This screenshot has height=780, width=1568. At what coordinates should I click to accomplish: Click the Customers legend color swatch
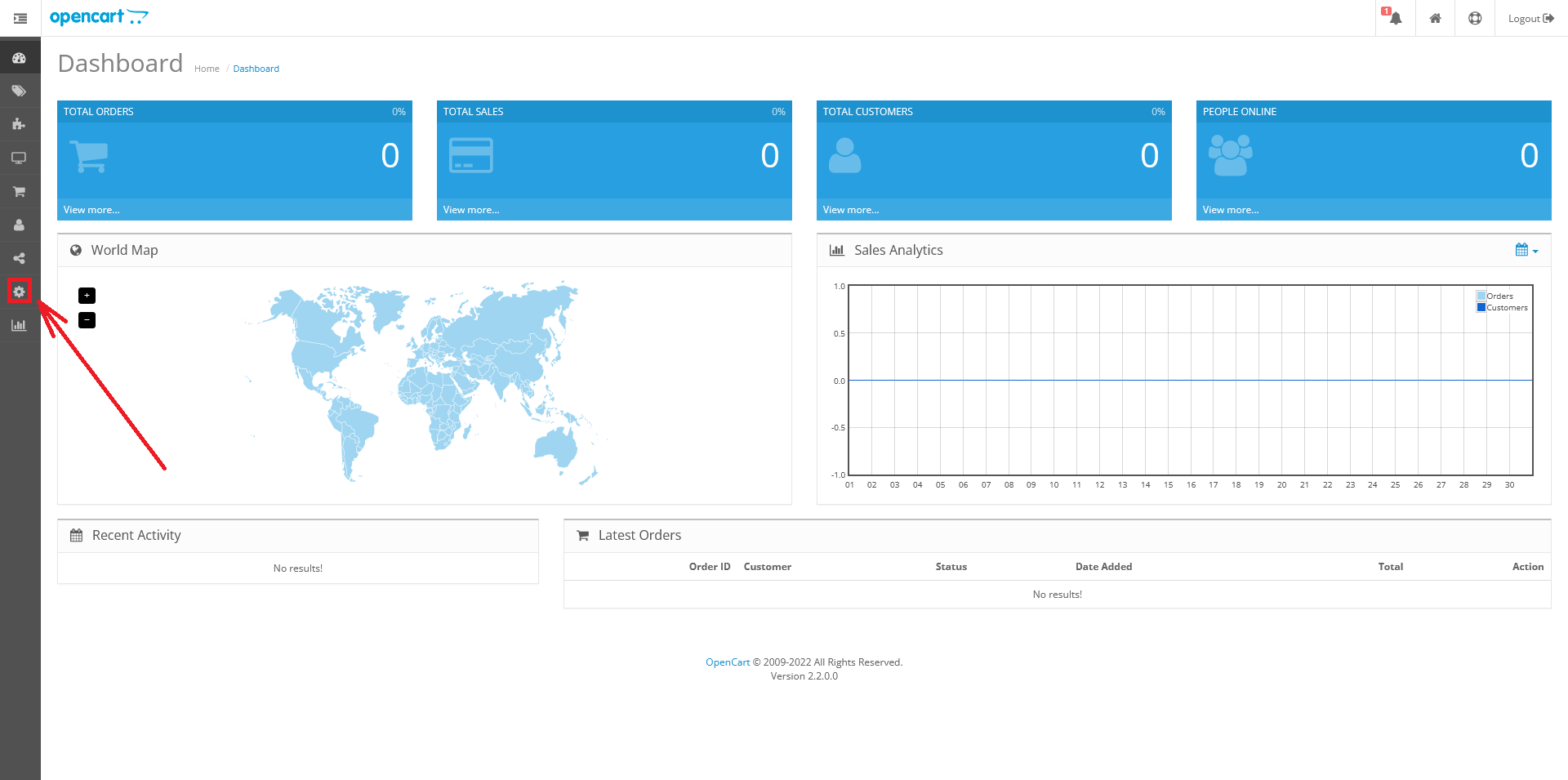coord(1481,308)
